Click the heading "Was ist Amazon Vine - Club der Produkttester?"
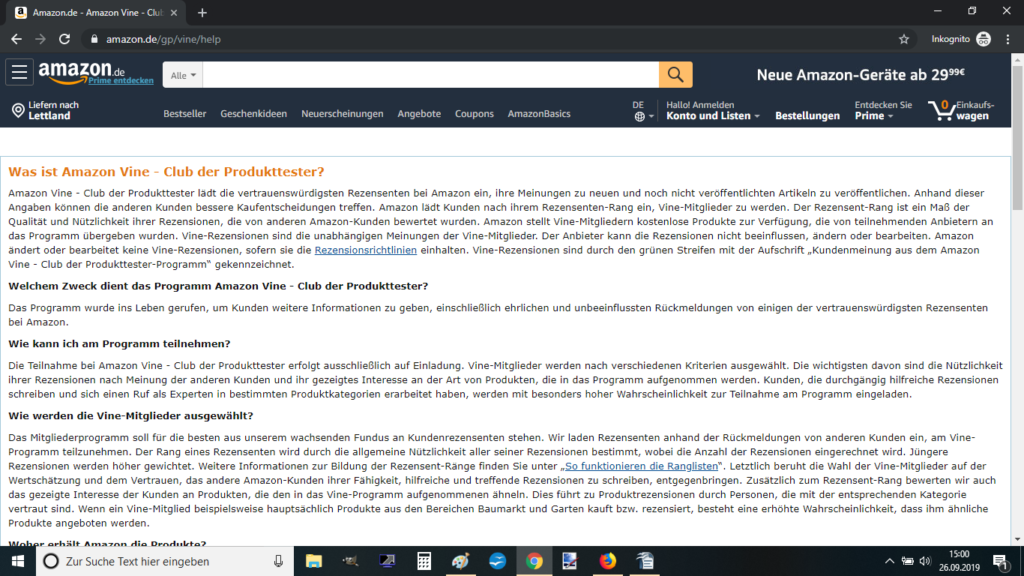 (x=166, y=172)
